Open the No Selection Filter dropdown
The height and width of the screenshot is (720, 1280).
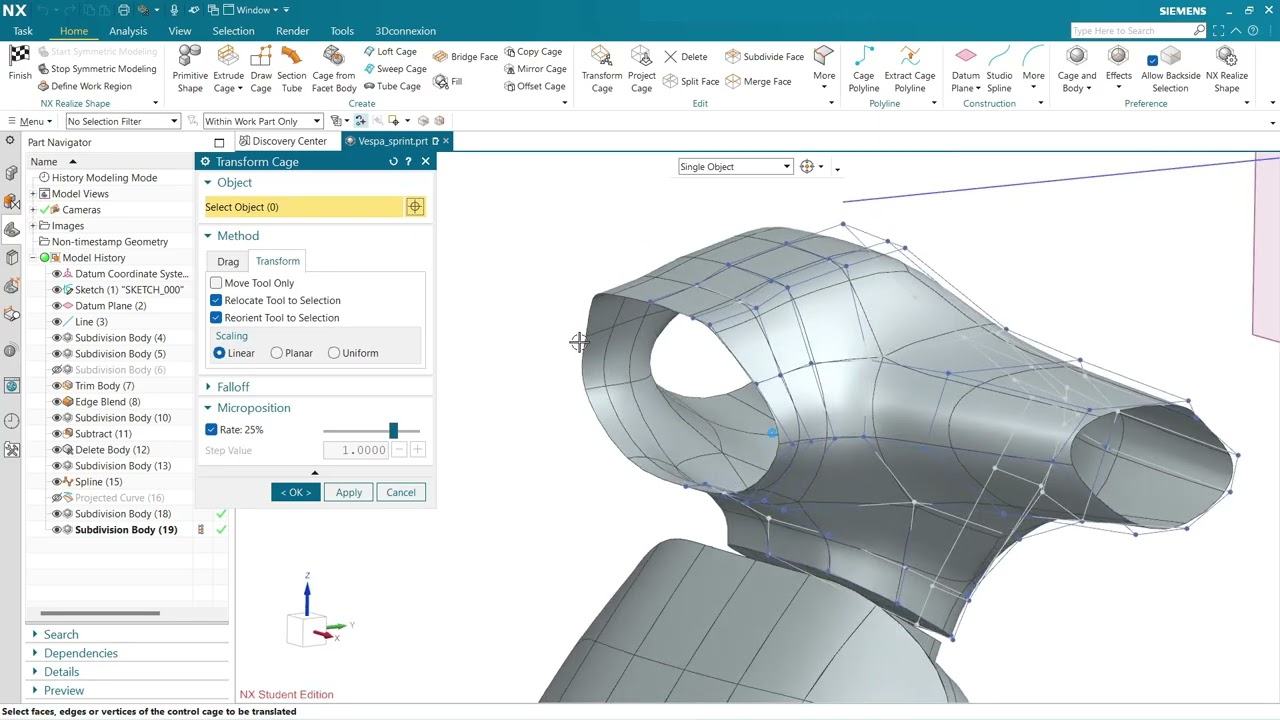point(123,121)
